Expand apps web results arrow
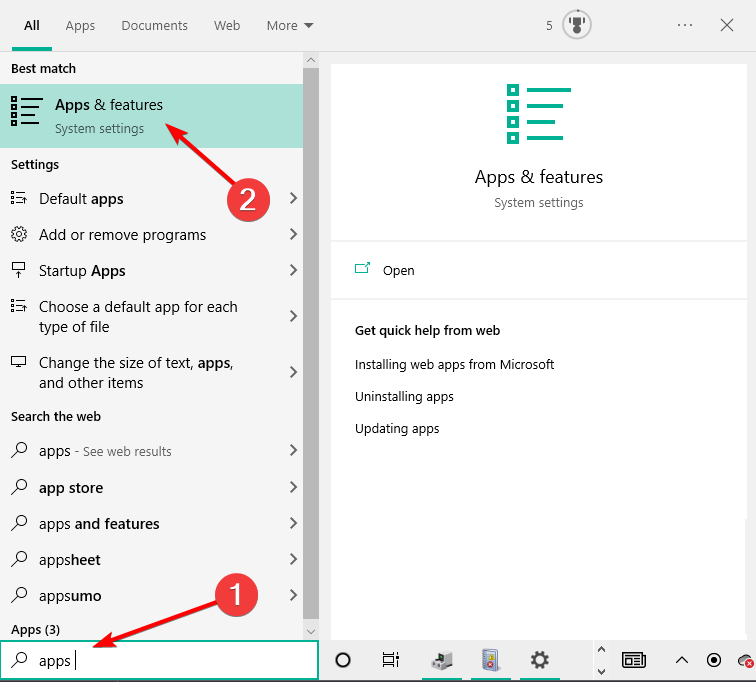 [293, 450]
